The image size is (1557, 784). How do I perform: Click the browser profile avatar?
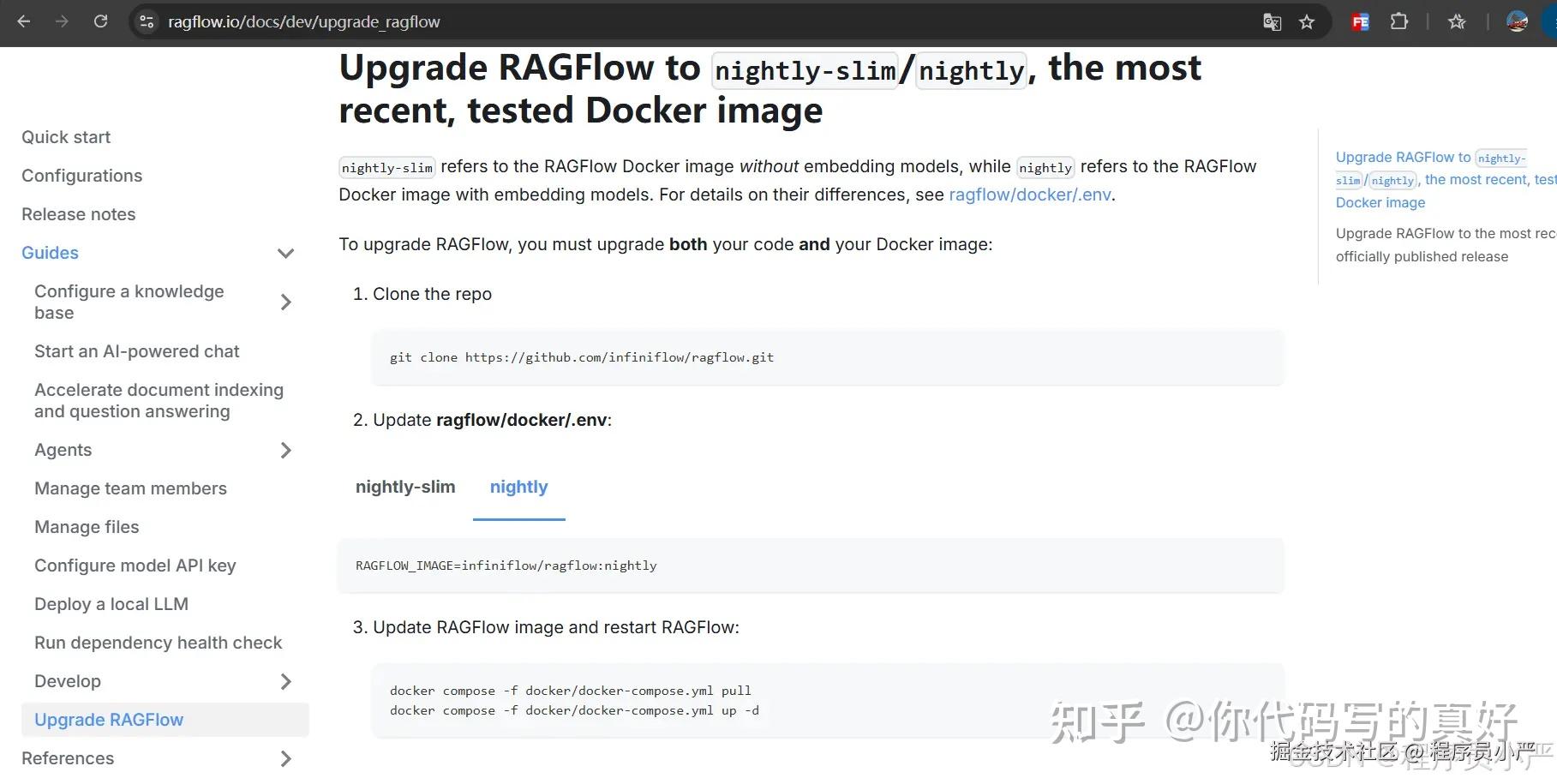1516,21
